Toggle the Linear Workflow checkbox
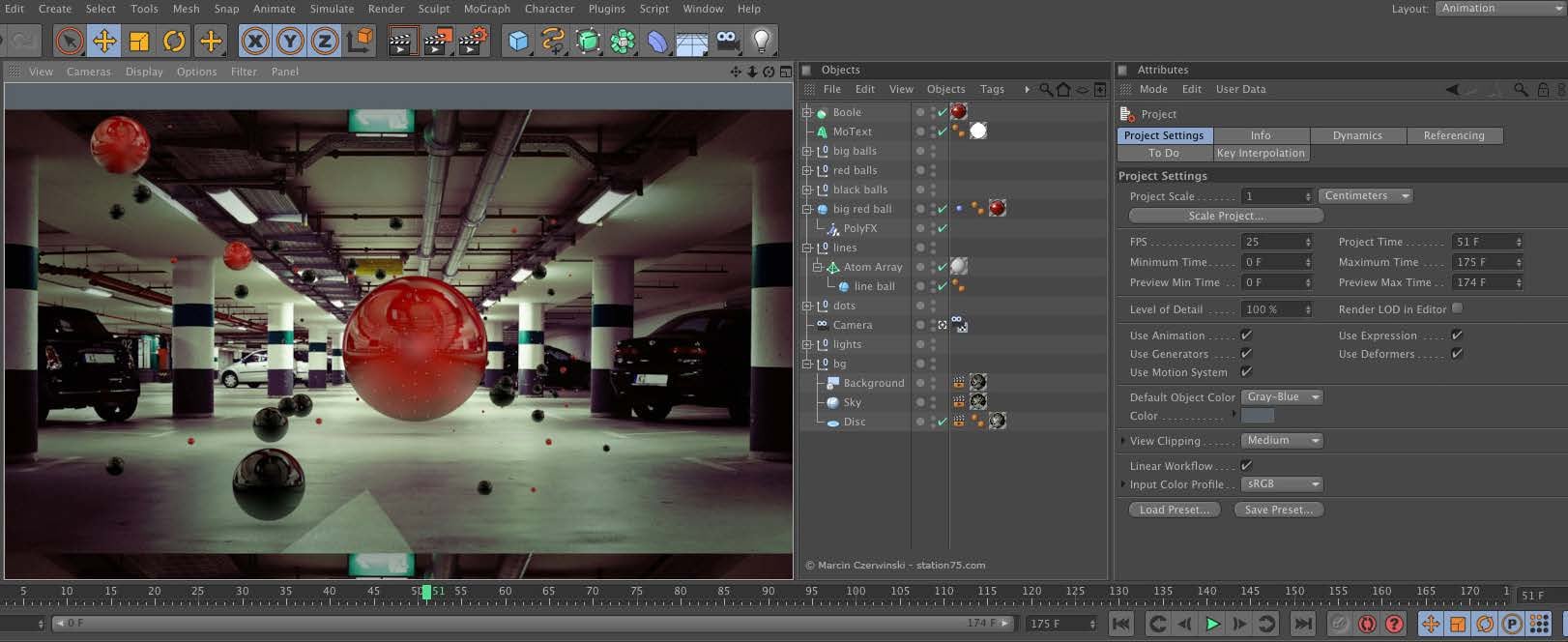The image size is (1568, 642). [x=1246, y=466]
